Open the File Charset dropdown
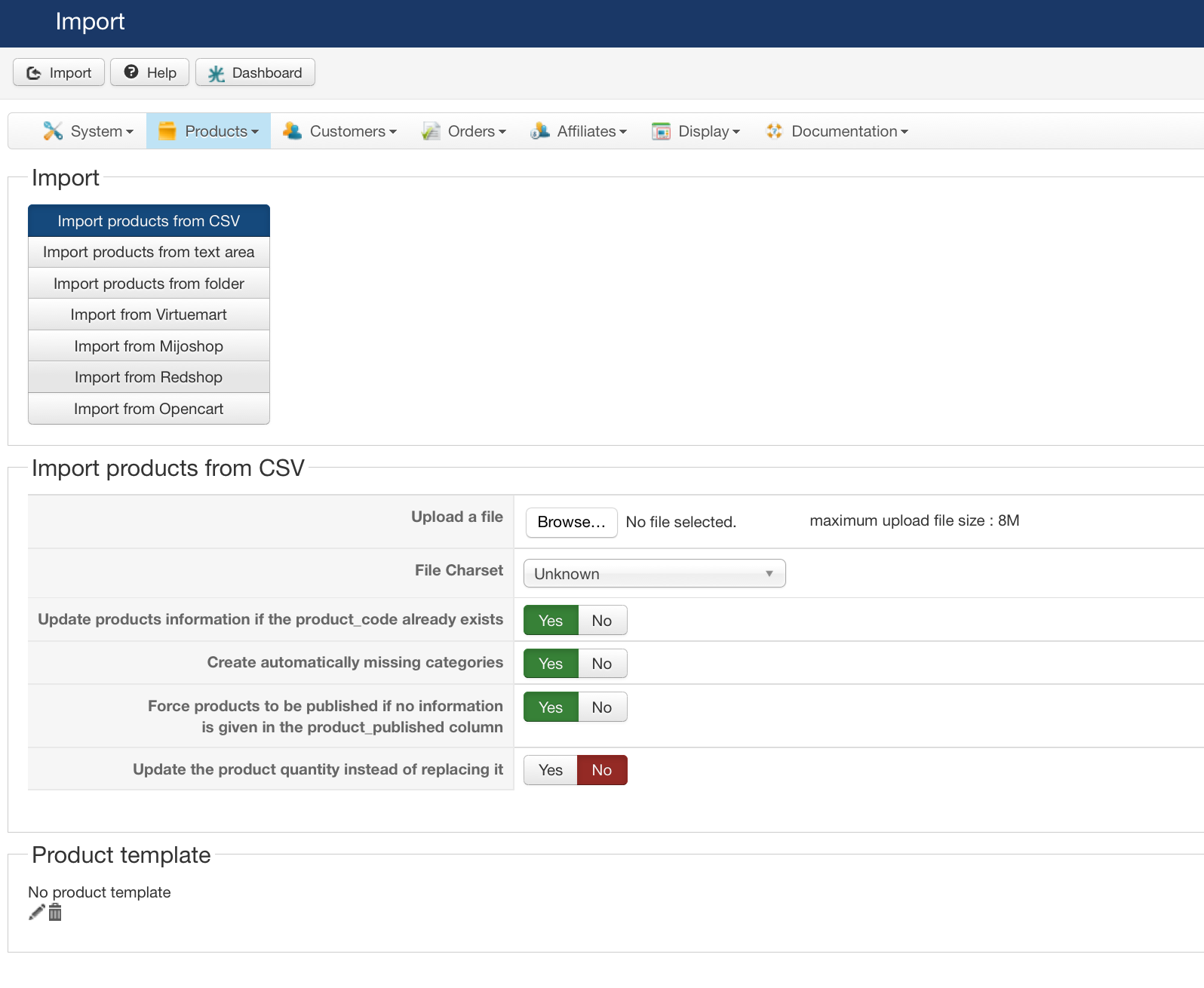 click(x=654, y=573)
